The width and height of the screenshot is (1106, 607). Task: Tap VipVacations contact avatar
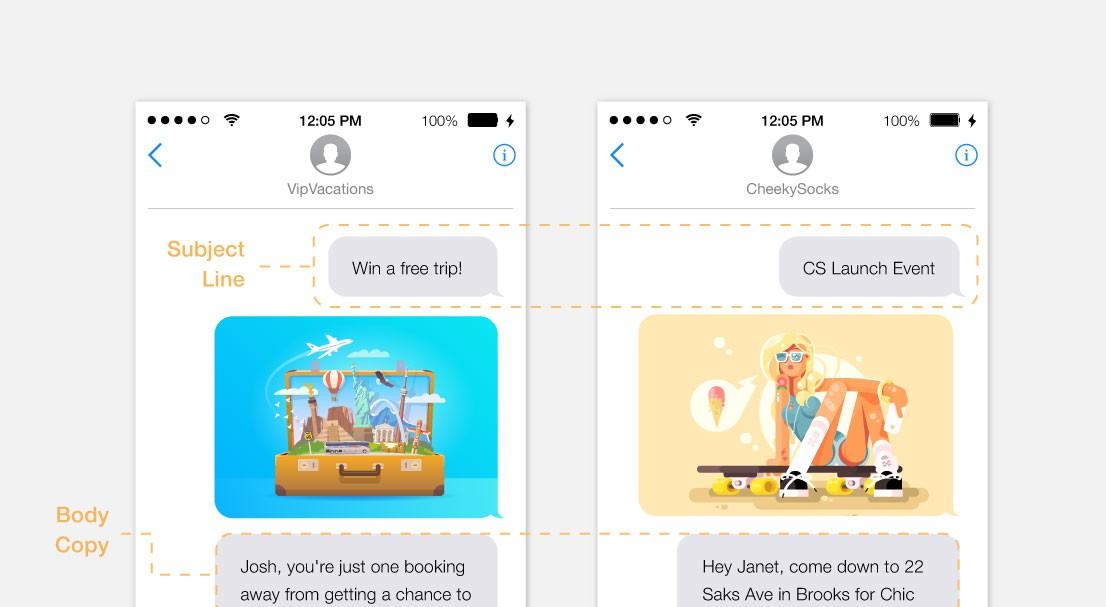330,155
